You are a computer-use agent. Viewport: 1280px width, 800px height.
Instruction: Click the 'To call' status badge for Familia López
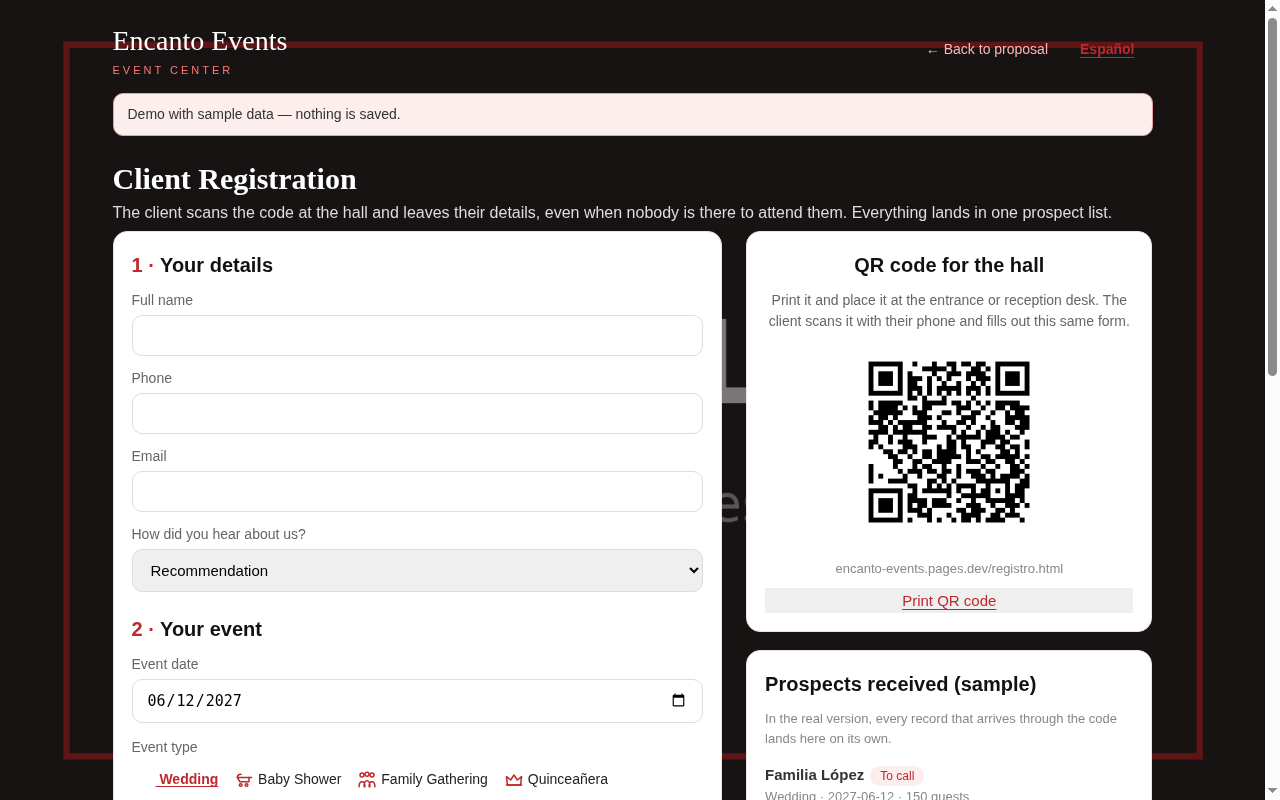click(x=897, y=776)
